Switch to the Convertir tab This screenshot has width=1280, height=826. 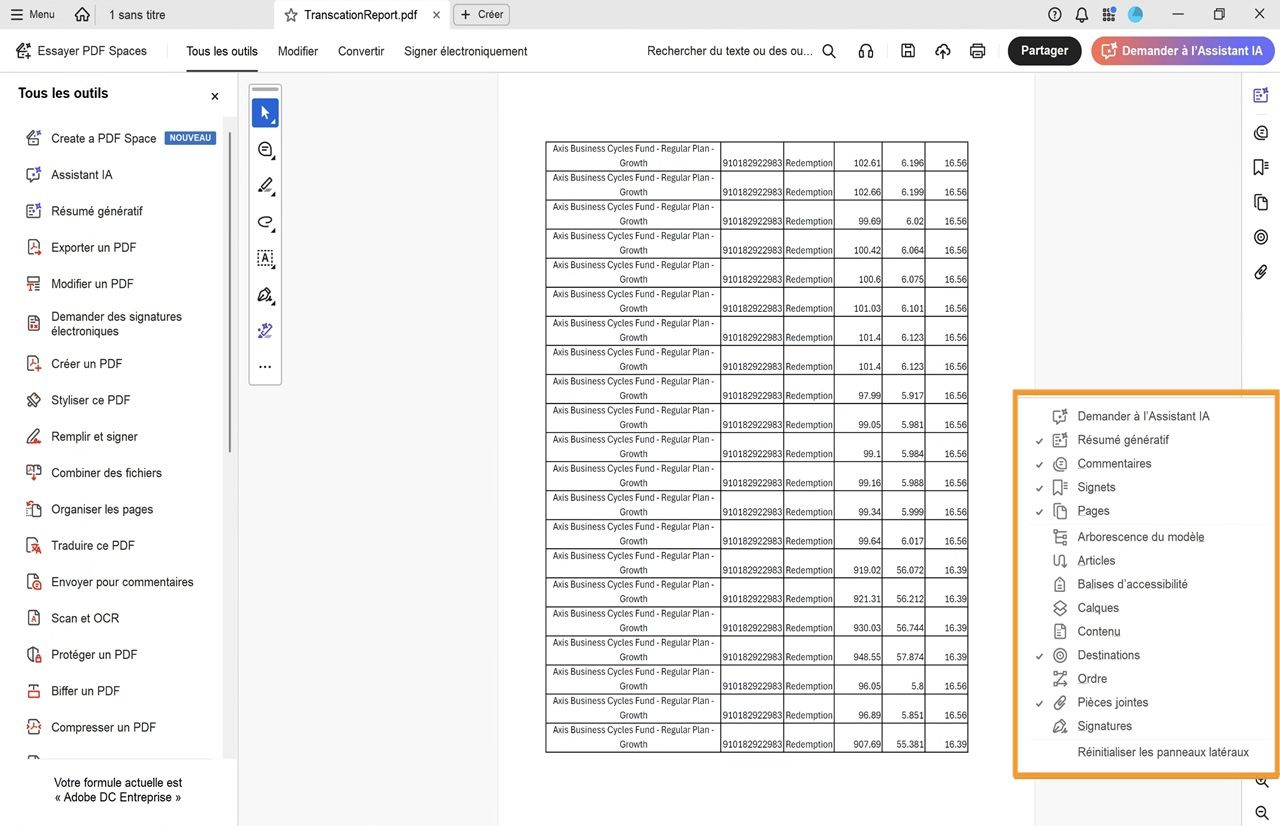coord(360,51)
